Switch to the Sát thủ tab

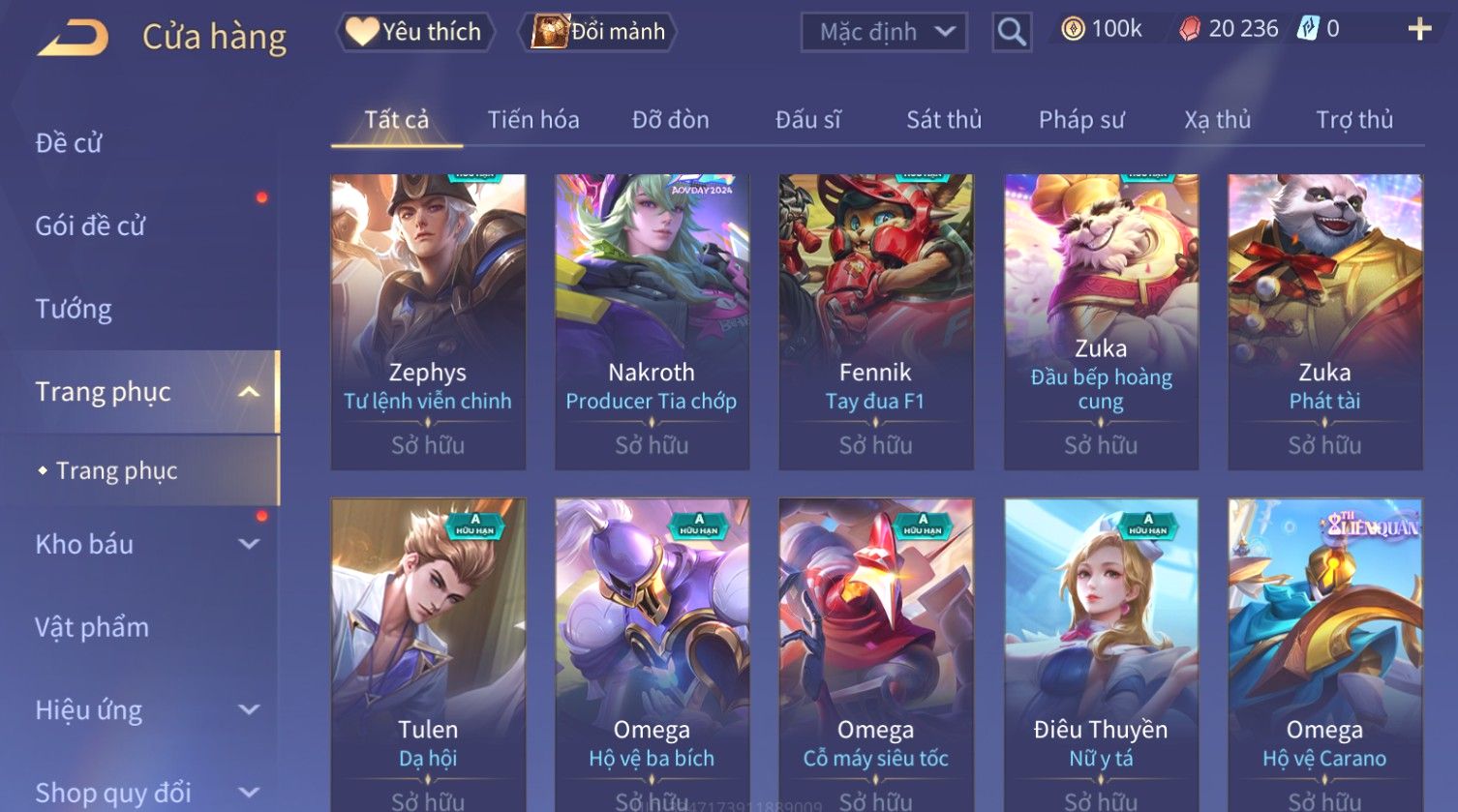click(x=944, y=120)
